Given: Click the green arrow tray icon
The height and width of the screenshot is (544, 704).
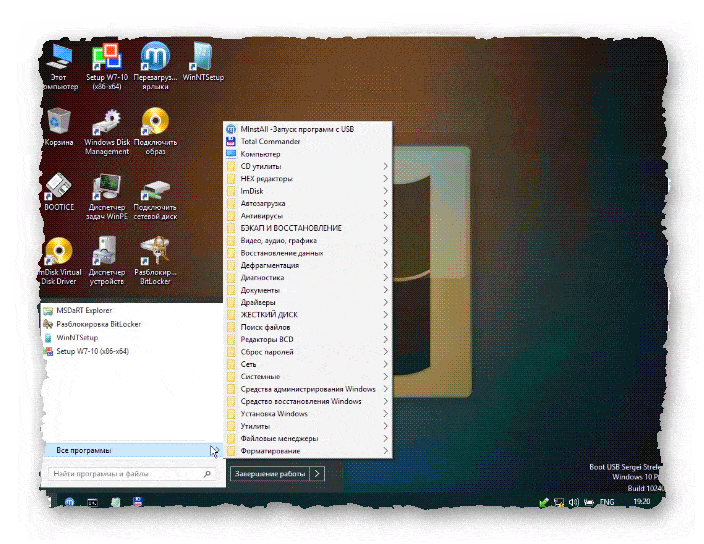Looking at the screenshot, I should [544, 502].
